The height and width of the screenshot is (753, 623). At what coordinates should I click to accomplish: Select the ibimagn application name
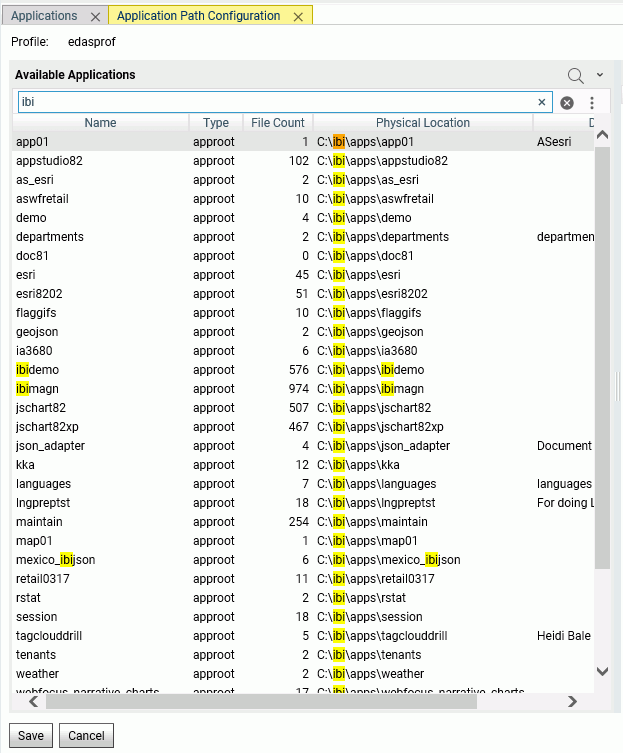point(37,389)
